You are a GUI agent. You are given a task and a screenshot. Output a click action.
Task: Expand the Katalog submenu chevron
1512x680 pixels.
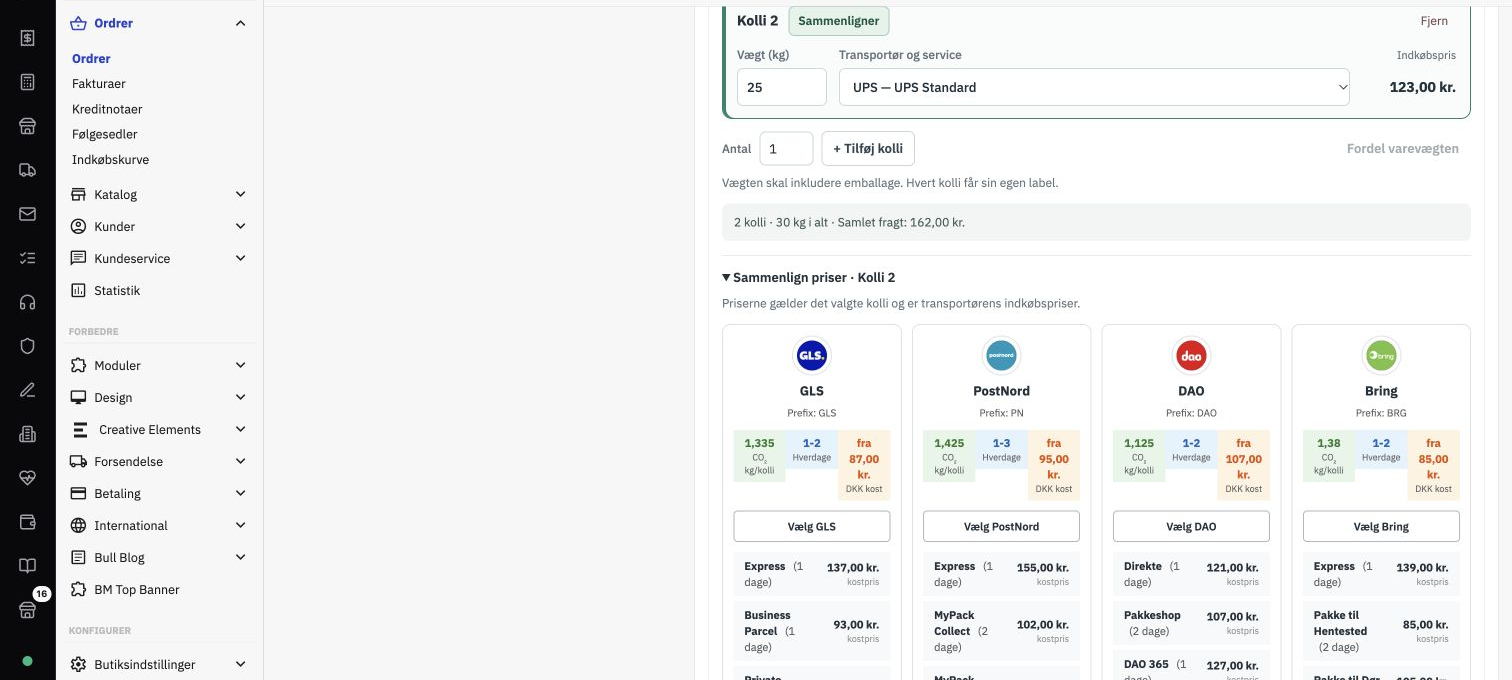(x=240, y=194)
